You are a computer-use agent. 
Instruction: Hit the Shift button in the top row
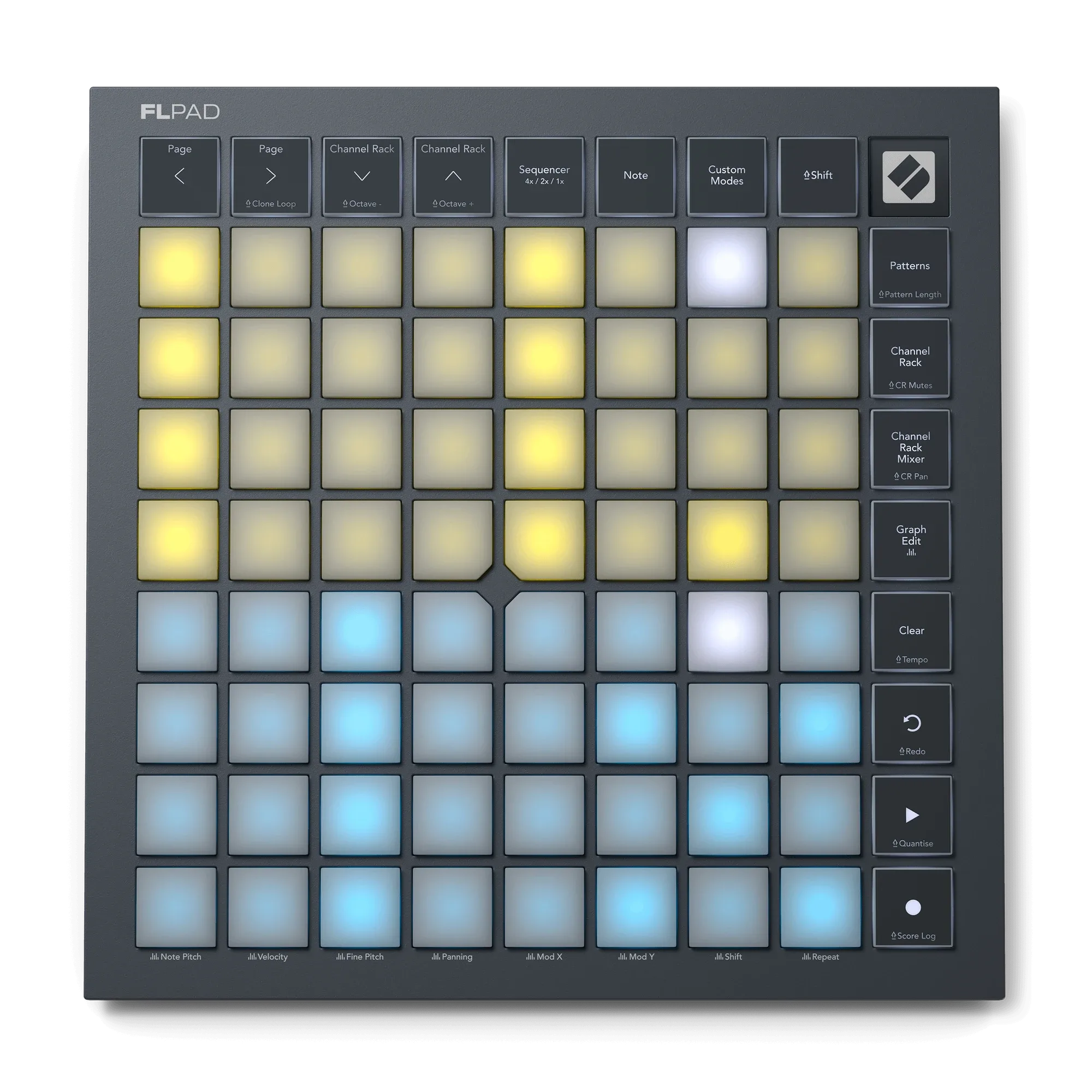[x=818, y=176]
